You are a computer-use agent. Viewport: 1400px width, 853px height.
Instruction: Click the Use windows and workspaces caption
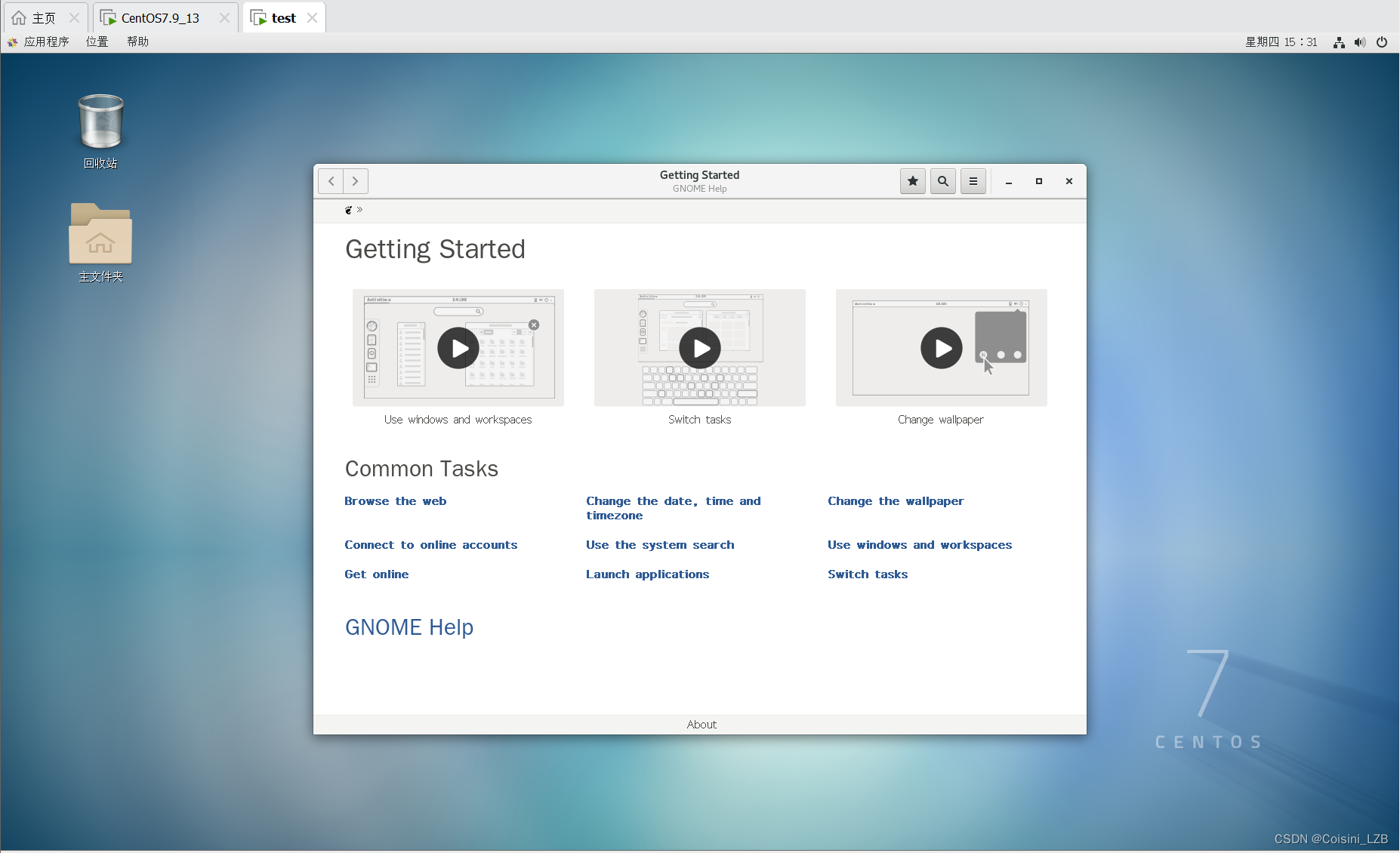click(x=458, y=420)
